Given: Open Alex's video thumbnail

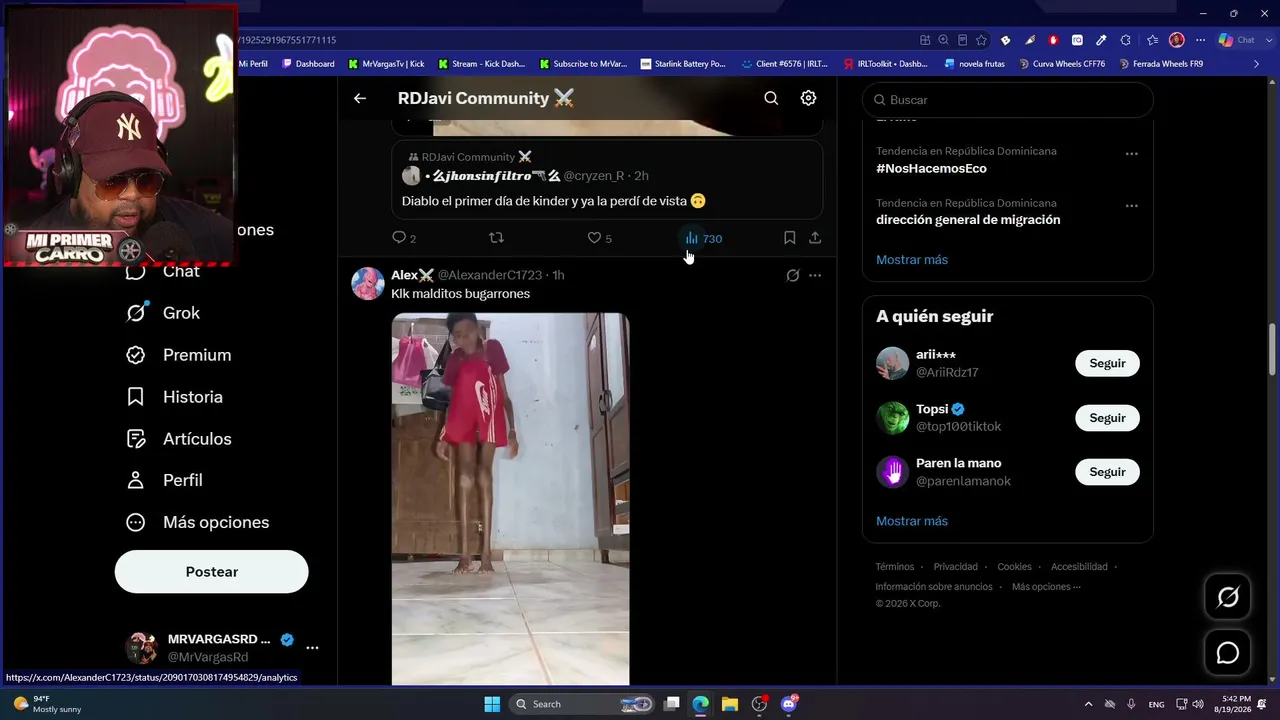Looking at the screenshot, I should point(510,499).
